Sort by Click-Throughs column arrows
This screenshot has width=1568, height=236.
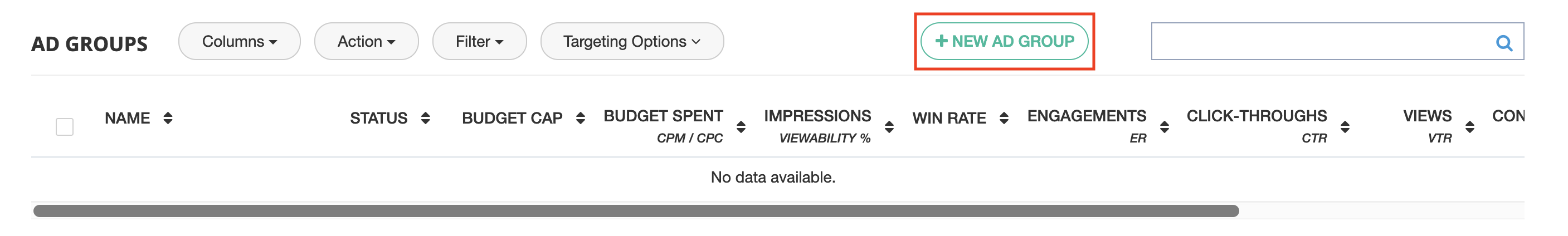coord(1345,126)
